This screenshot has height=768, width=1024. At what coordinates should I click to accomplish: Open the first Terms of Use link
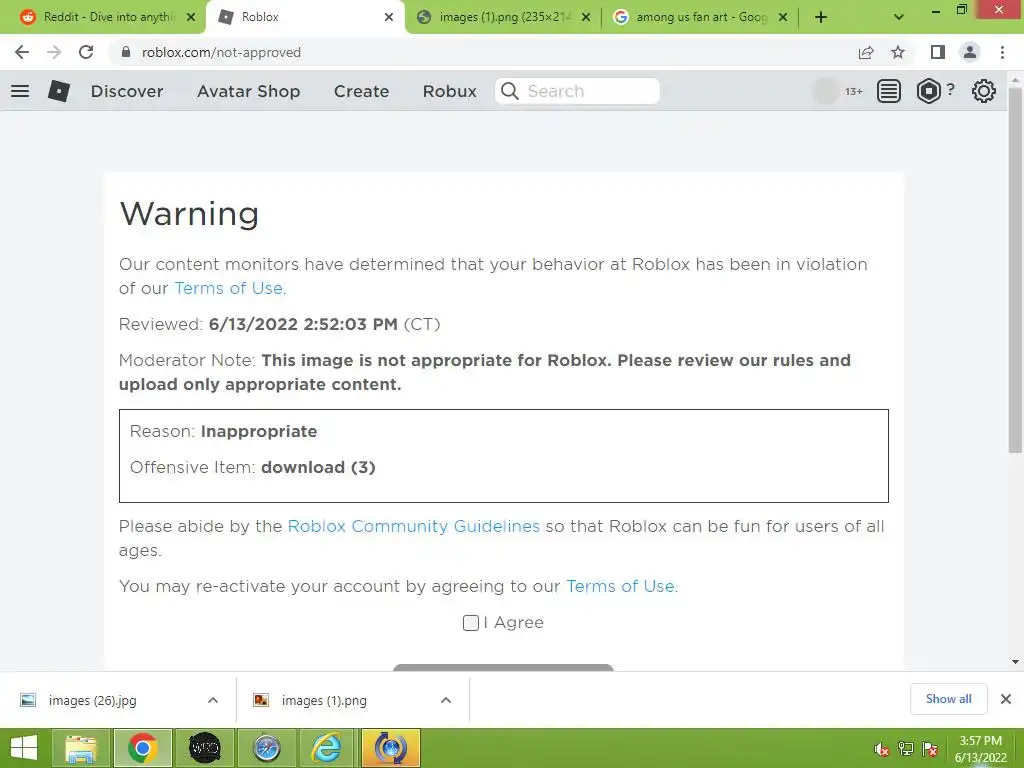click(x=230, y=288)
